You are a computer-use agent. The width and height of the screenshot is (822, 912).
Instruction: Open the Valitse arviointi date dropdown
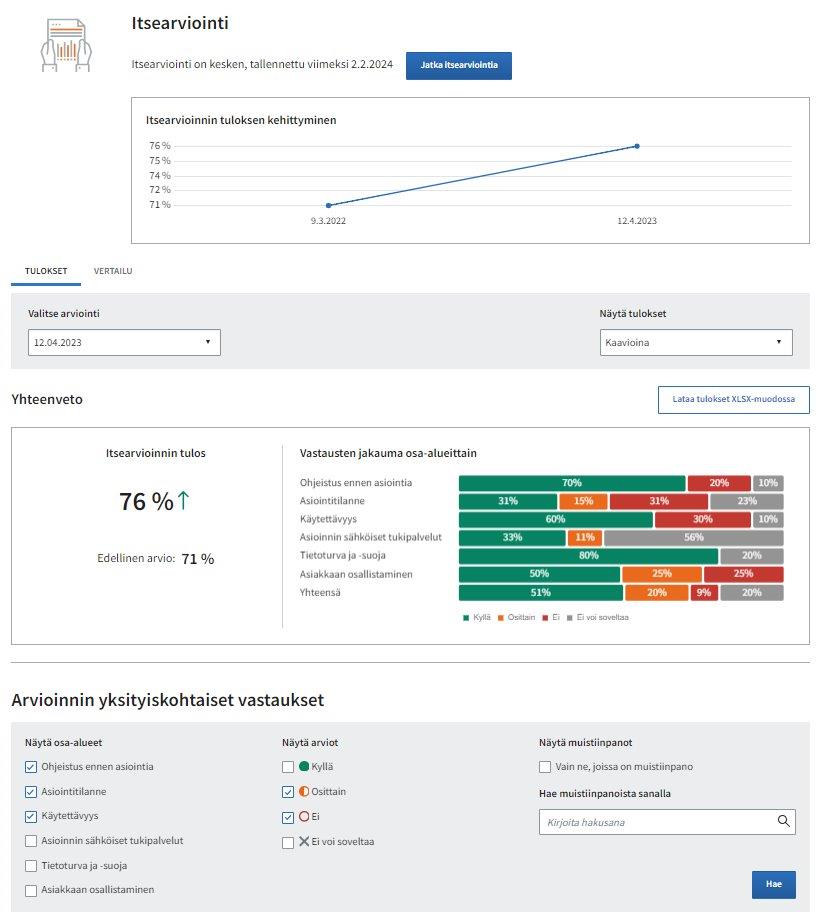tap(124, 342)
